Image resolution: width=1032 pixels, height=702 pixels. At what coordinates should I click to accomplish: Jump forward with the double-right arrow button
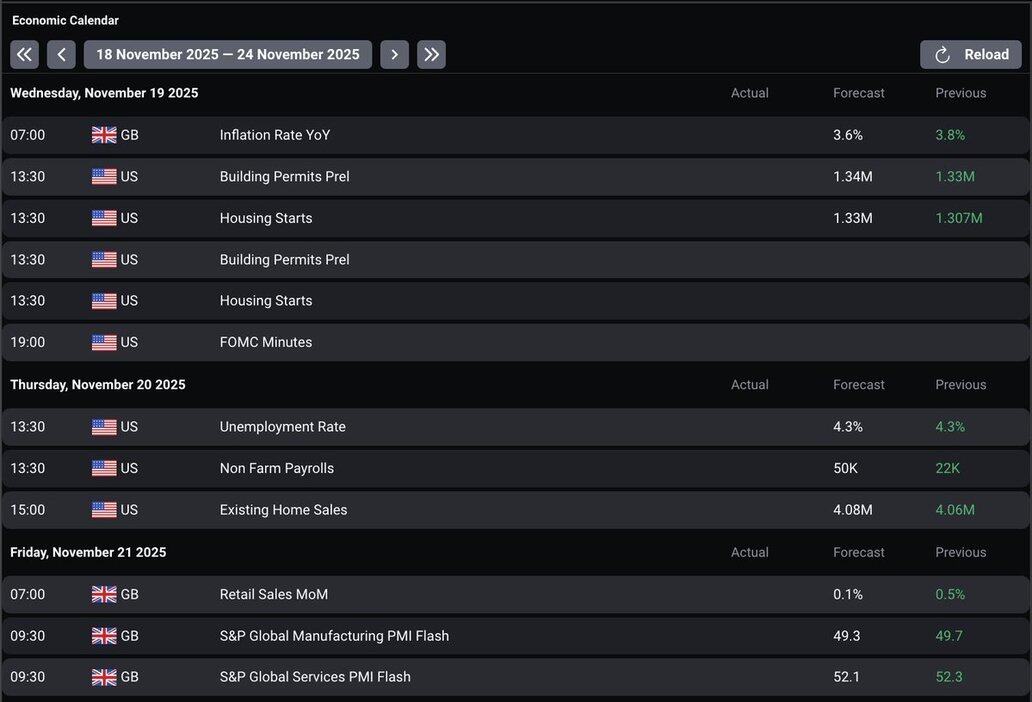point(431,55)
